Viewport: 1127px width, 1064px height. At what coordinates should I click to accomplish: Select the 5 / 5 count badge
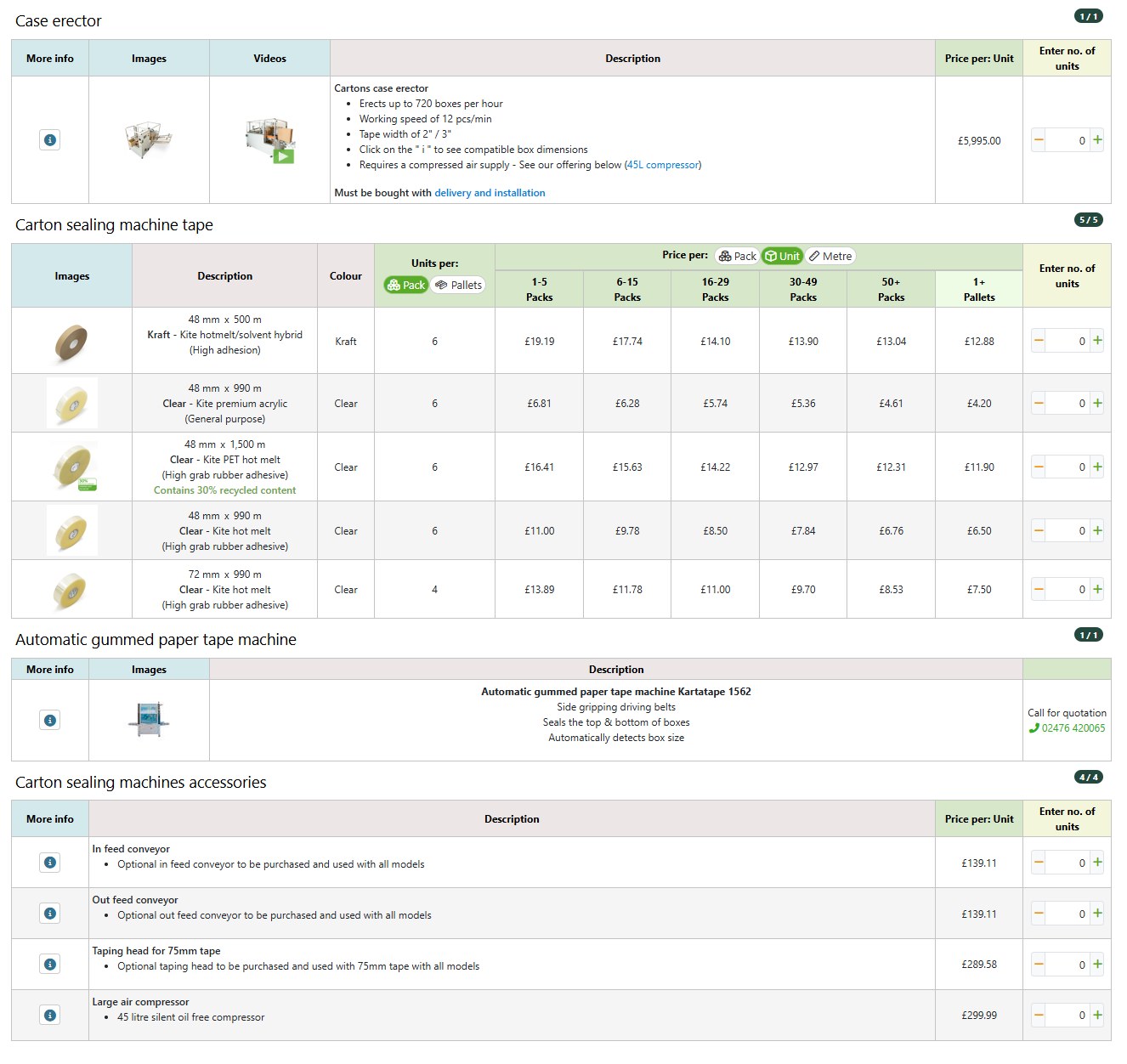tap(1088, 220)
